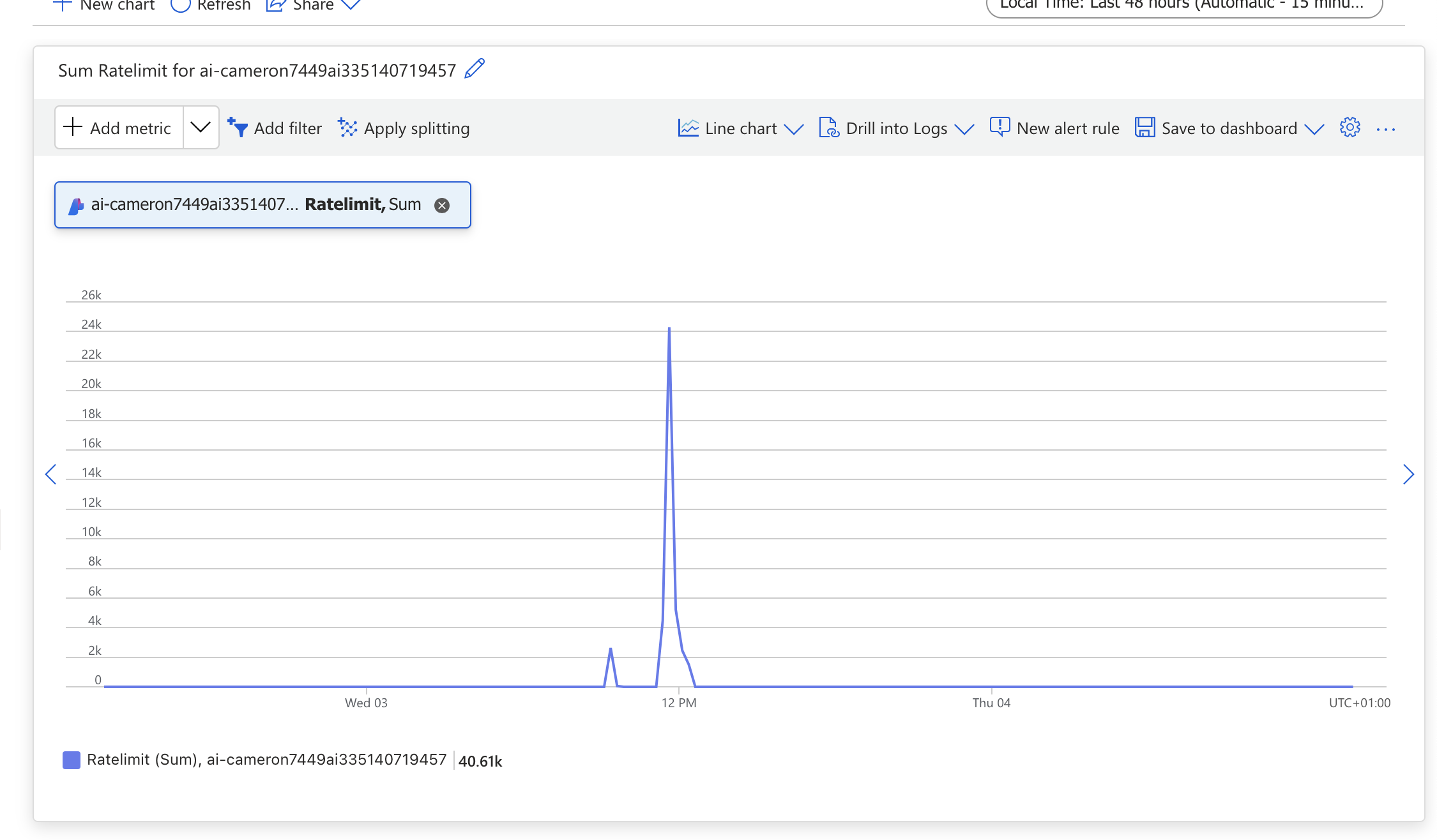Click the Add metric button
Screen dimensions: 1437x840
tap(119, 128)
